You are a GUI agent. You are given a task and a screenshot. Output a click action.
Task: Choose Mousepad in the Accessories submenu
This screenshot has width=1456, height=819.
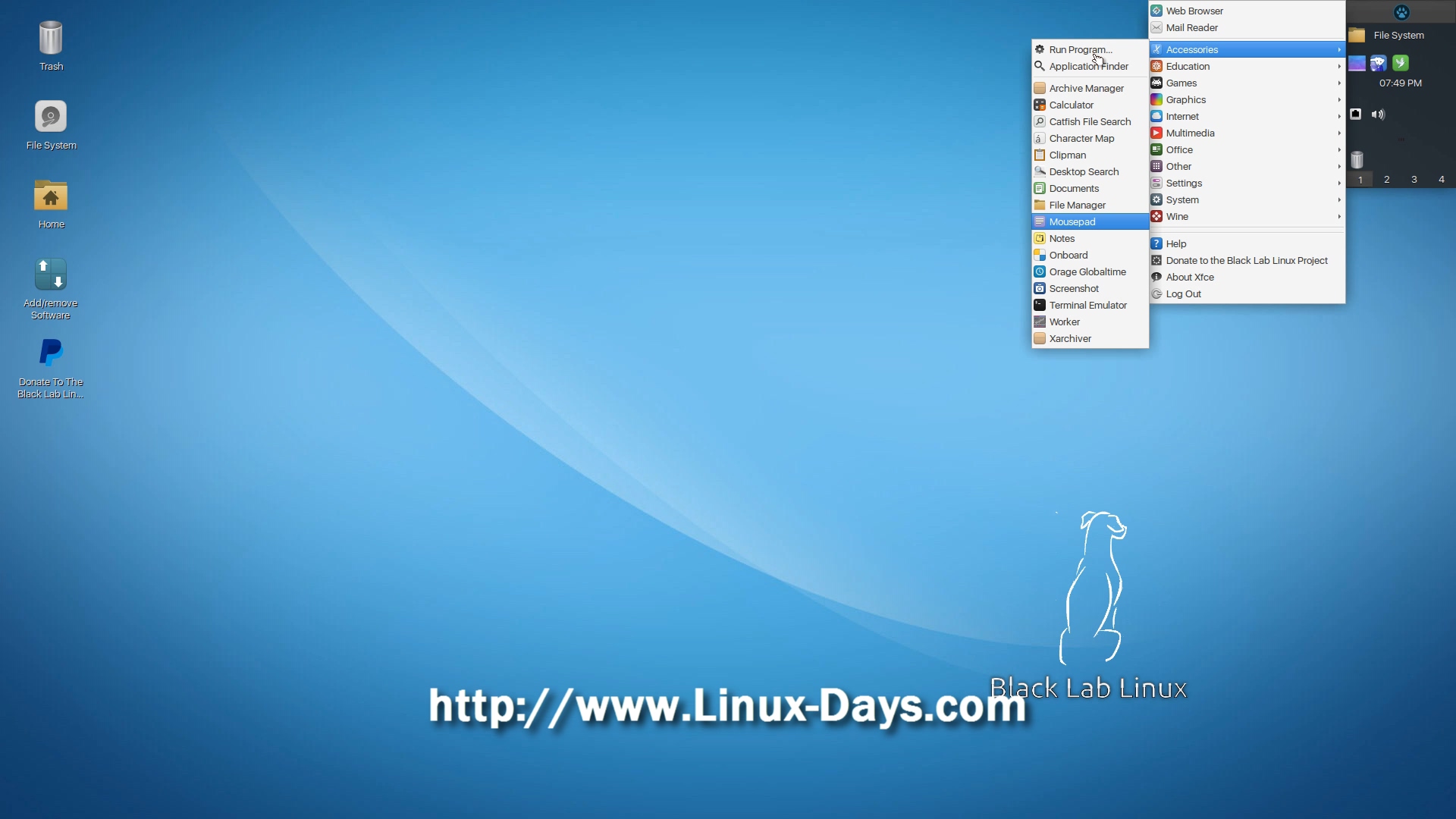click(x=1090, y=222)
